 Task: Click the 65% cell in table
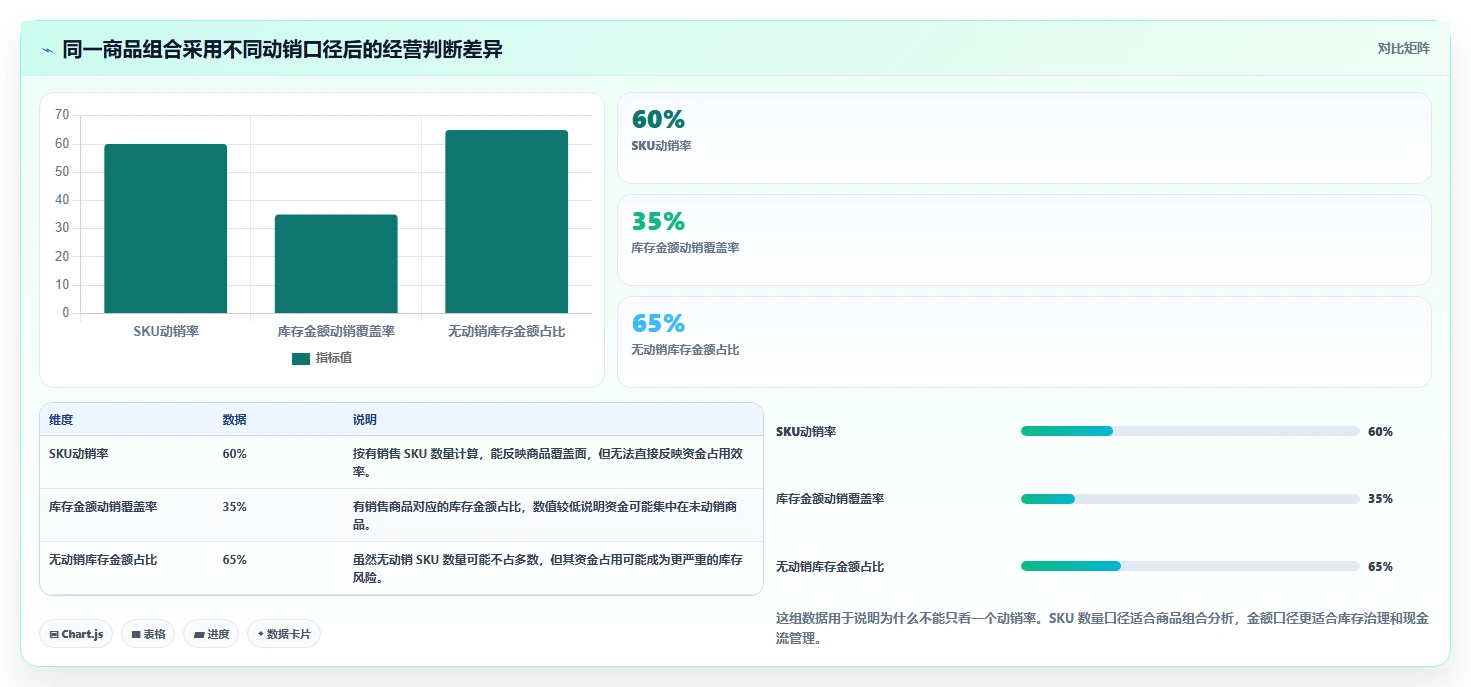coord(234,560)
